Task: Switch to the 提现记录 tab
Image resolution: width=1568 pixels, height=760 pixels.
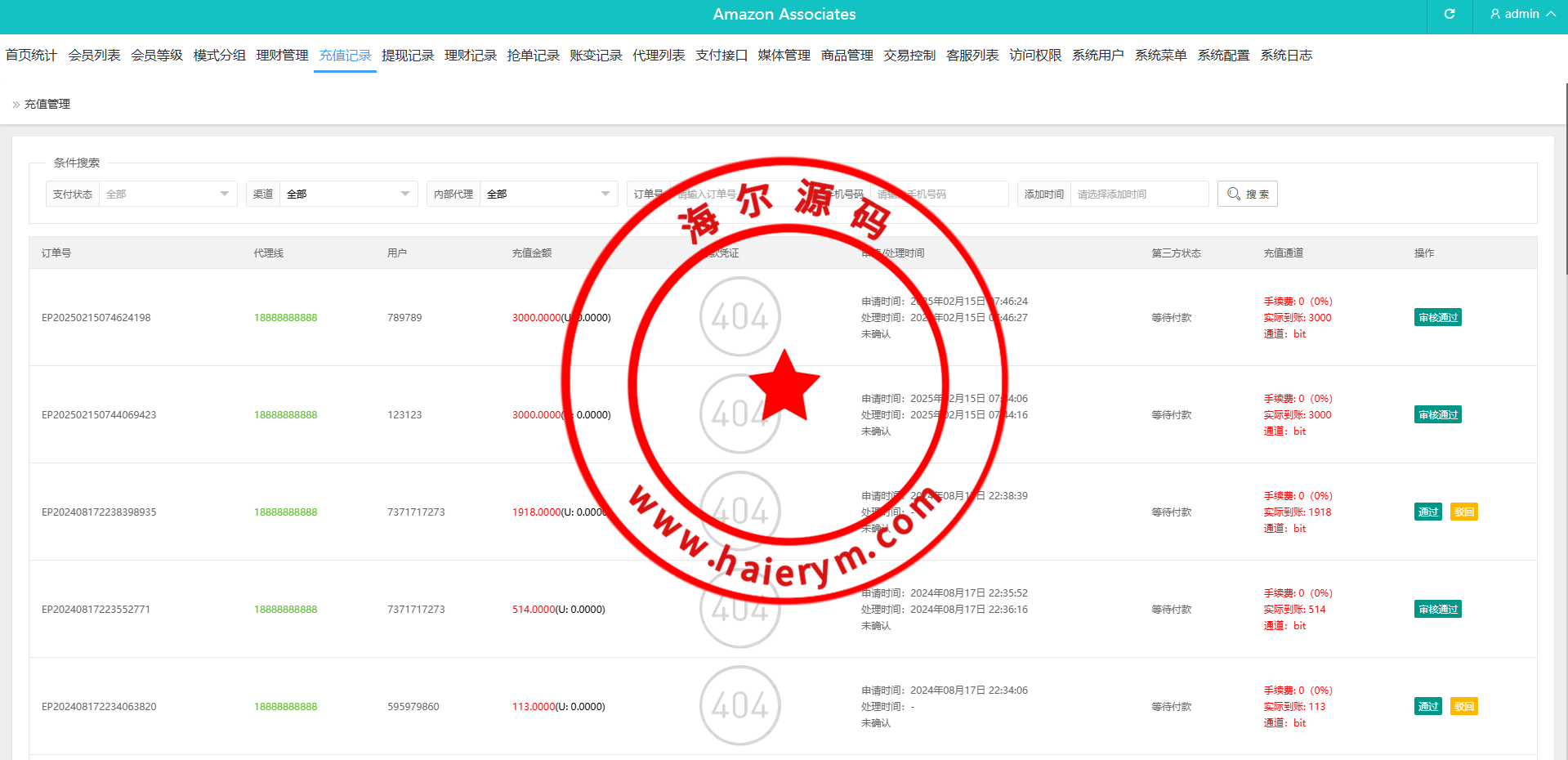Action: (x=408, y=56)
